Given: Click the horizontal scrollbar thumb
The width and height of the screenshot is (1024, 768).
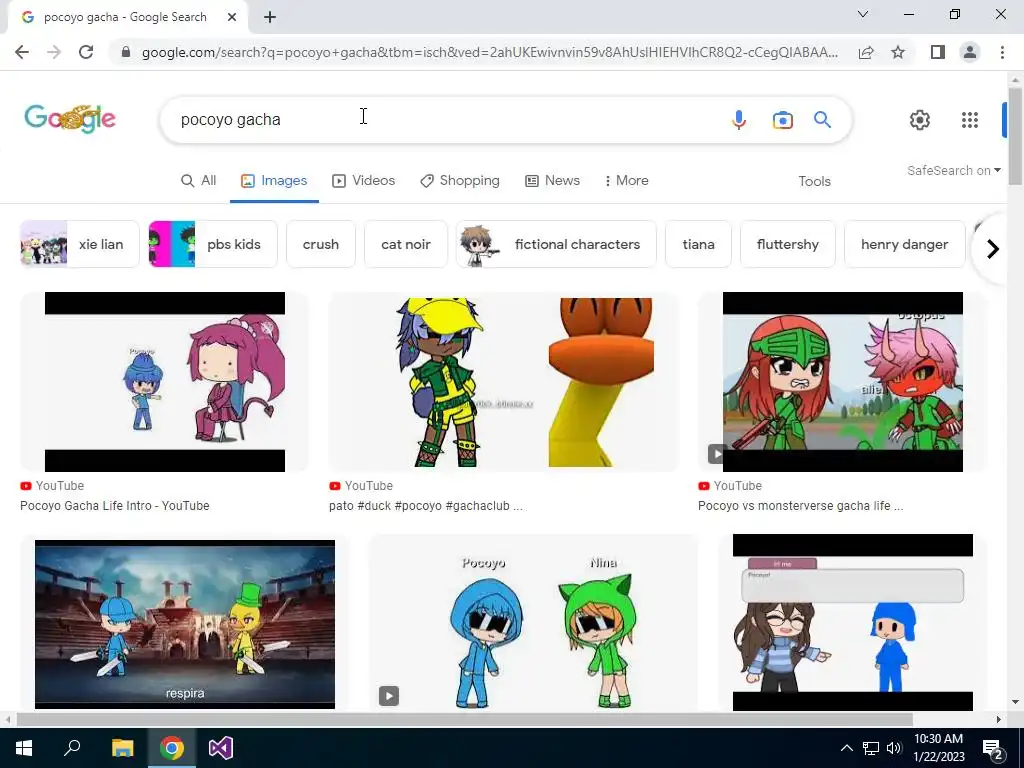Looking at the screenshot, I should click(464, 720).
